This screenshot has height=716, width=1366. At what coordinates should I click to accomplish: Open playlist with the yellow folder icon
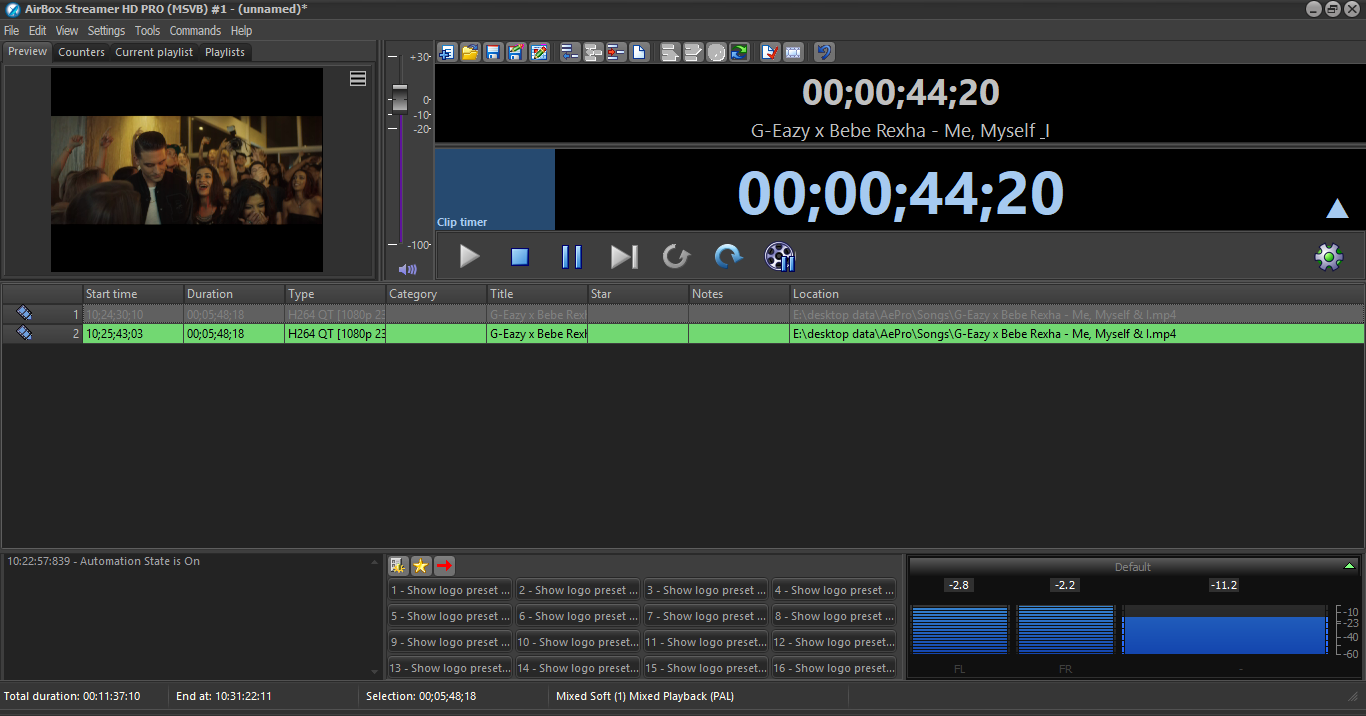point(470,52)
